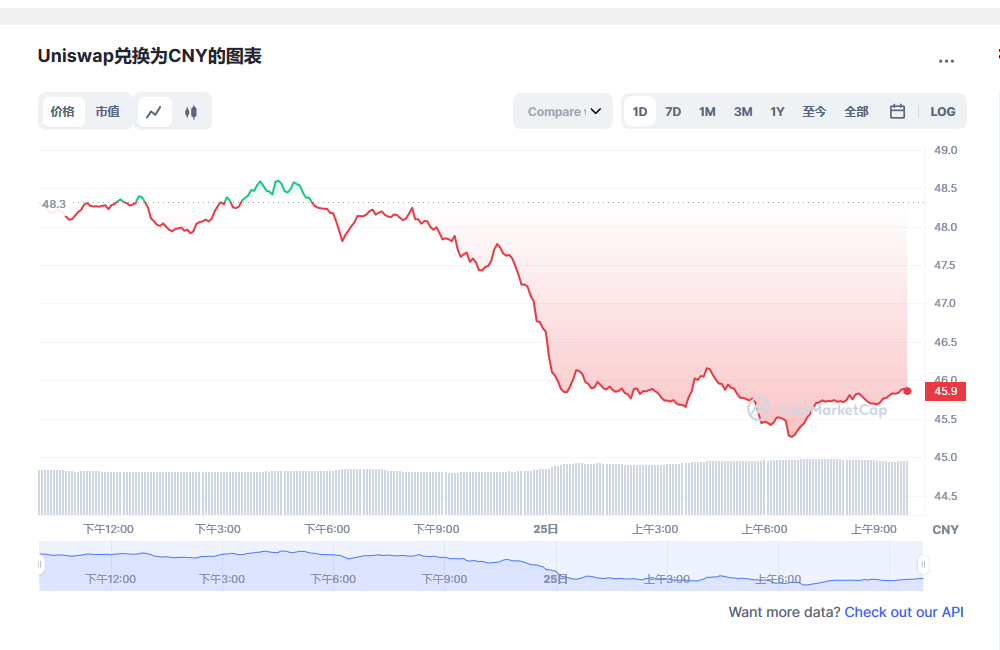
Task: Click the 49.0 y-axis value
Action: point(945,150)
